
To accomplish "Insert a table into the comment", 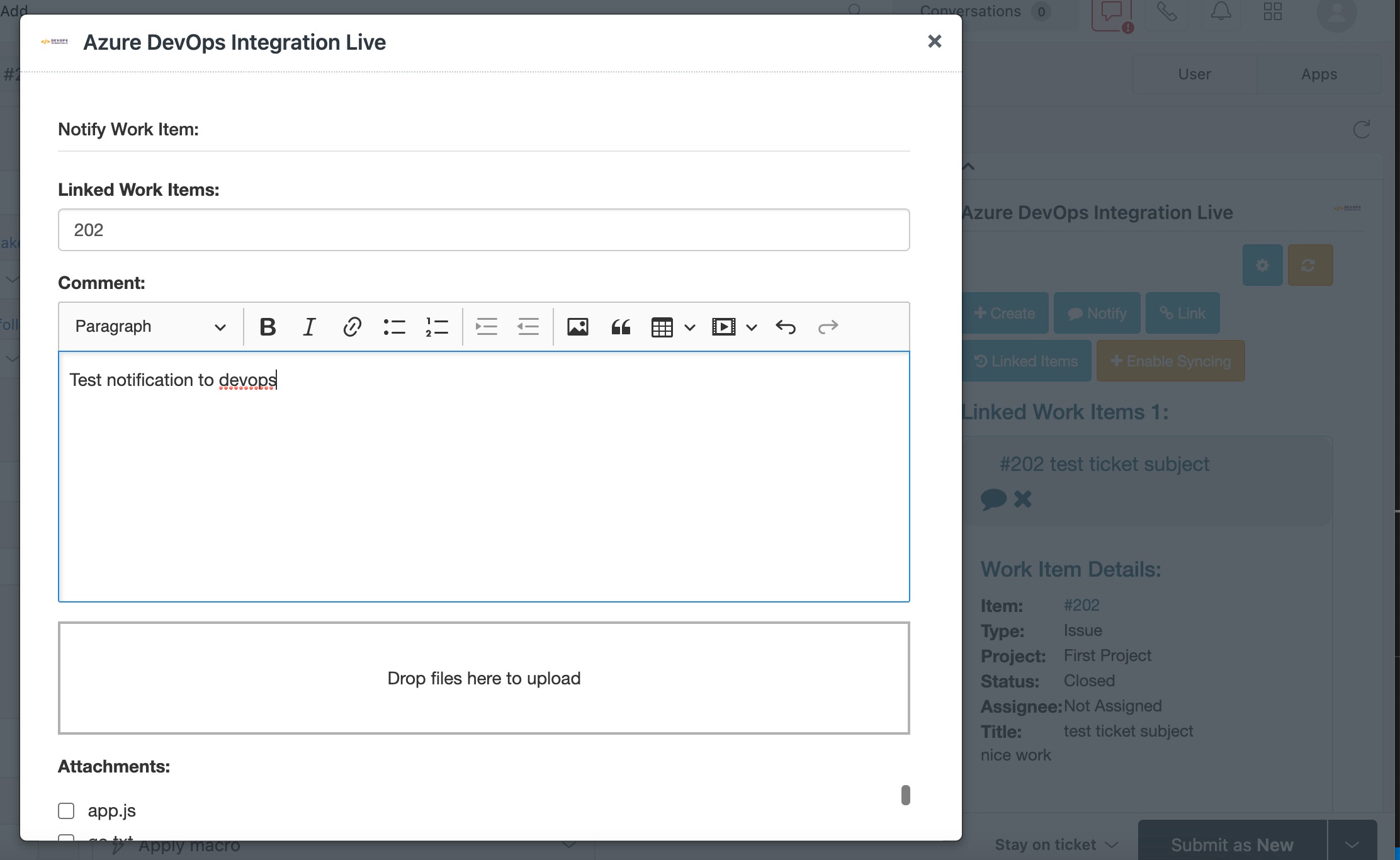I will point(662,327).
